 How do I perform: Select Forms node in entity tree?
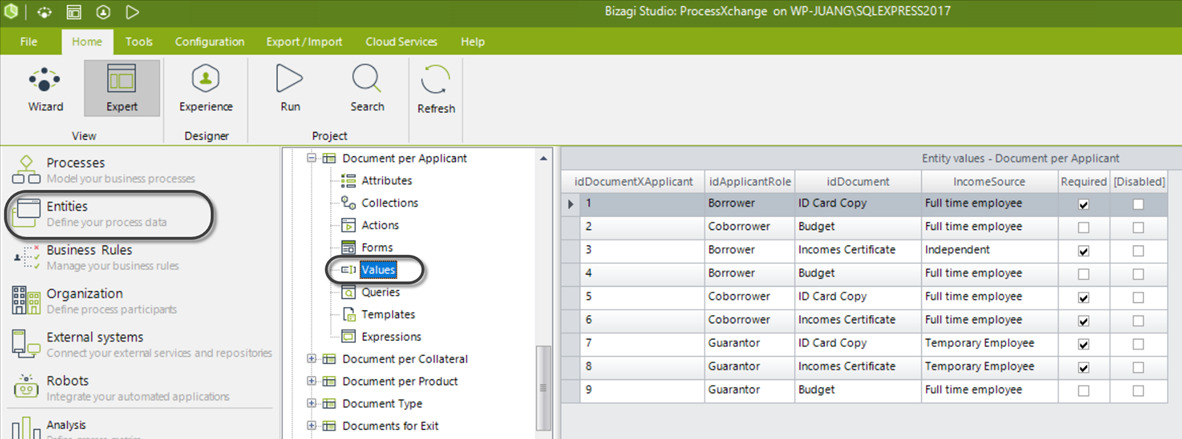tap(377, 247)
